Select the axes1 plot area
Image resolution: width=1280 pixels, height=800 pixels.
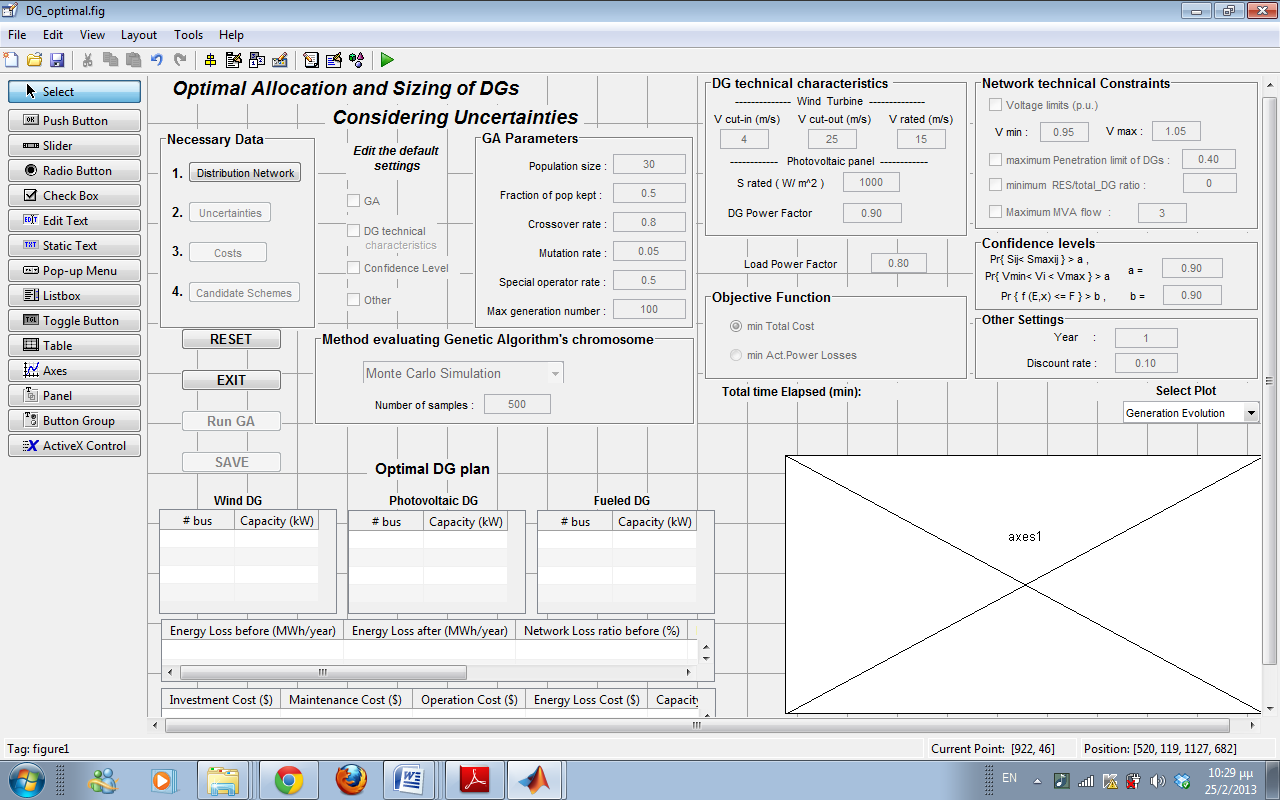coord(1022,584)
